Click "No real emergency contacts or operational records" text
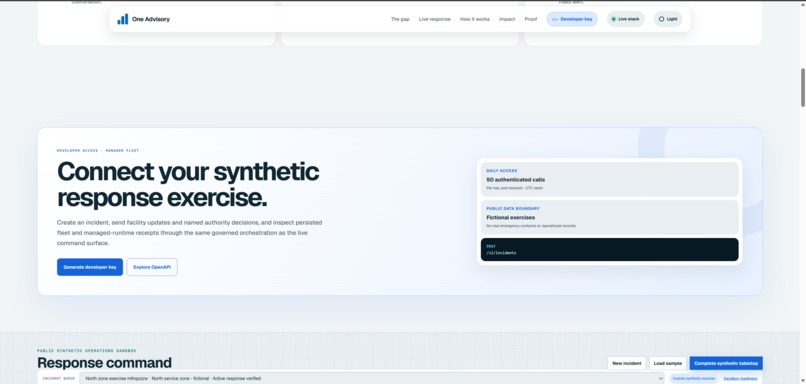The image size is (806, 384). tap(531, 226)
